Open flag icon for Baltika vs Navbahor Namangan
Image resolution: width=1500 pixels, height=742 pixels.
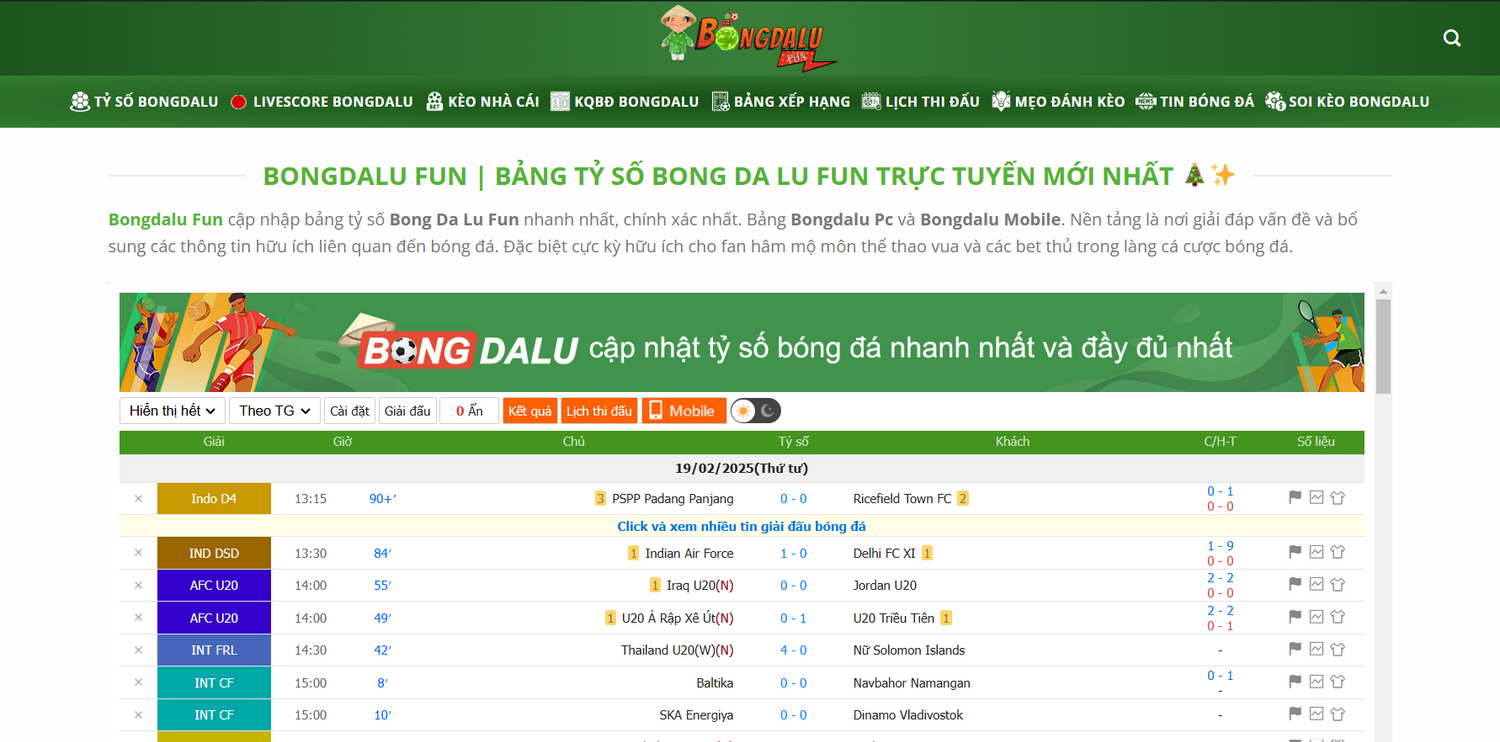pyautogui.click(x=1295, y=682)
